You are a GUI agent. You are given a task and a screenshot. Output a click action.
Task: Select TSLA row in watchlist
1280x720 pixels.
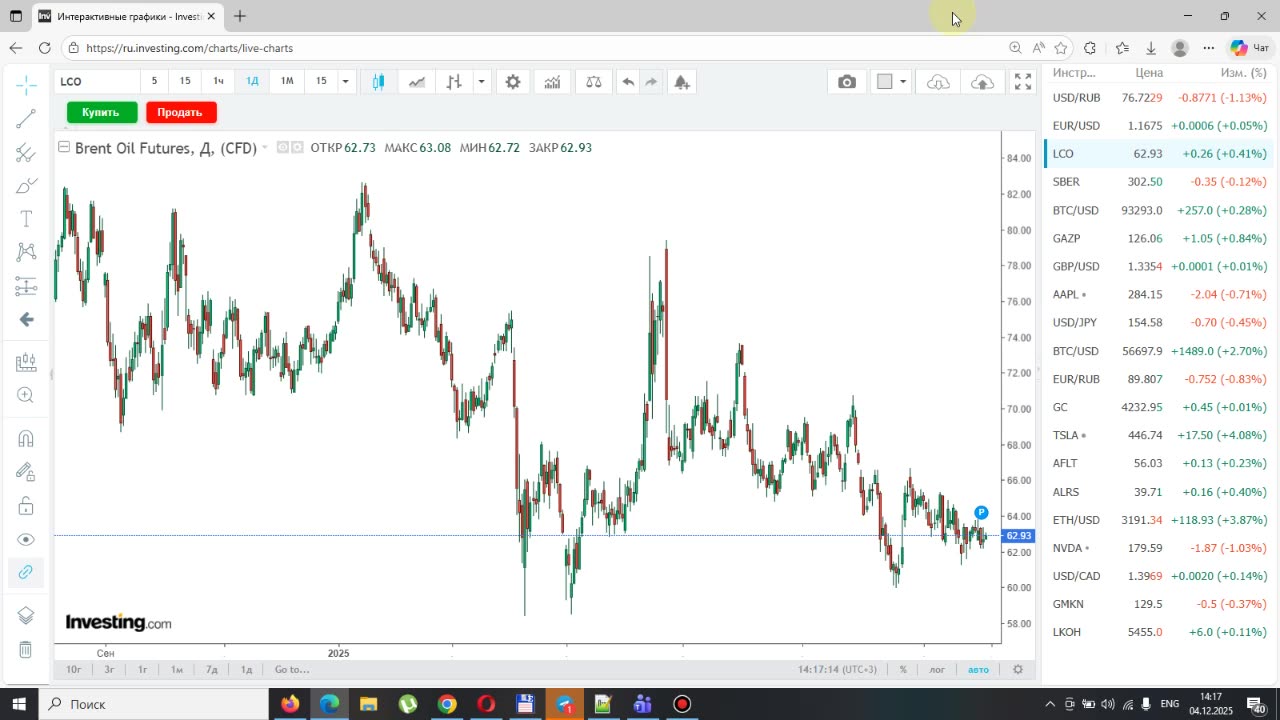[x=1158, y=436]
